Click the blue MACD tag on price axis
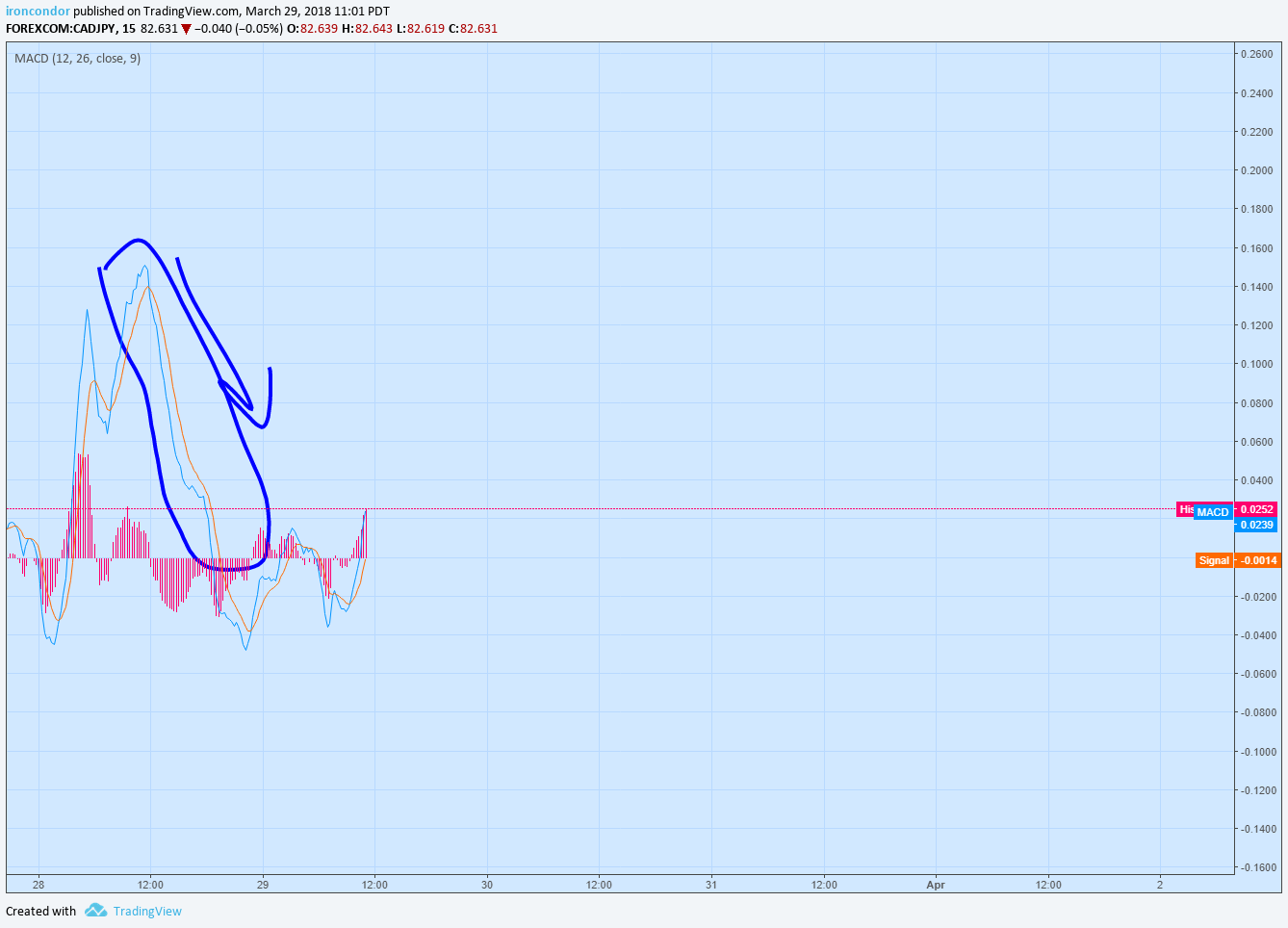This screenshot has height=928, width=1288. (x=1213, y=512)
